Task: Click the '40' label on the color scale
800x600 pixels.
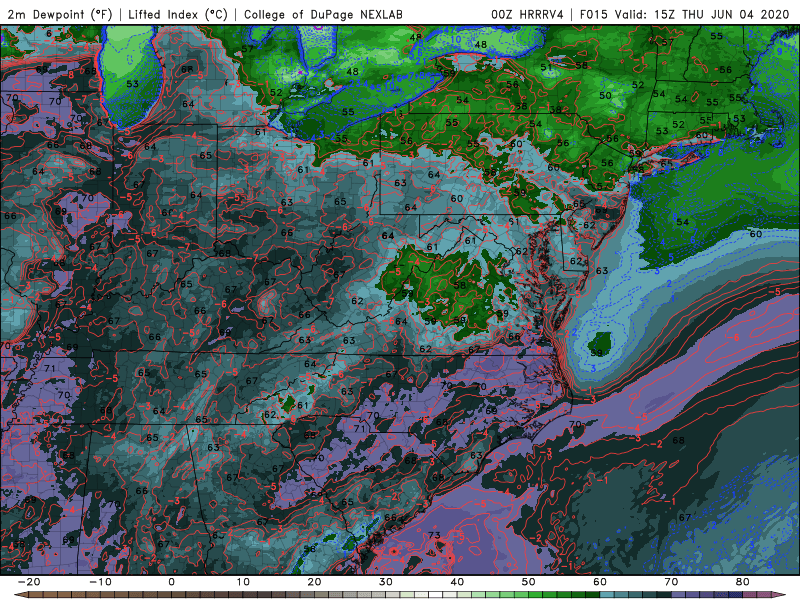Action: [x=457, y=582]
